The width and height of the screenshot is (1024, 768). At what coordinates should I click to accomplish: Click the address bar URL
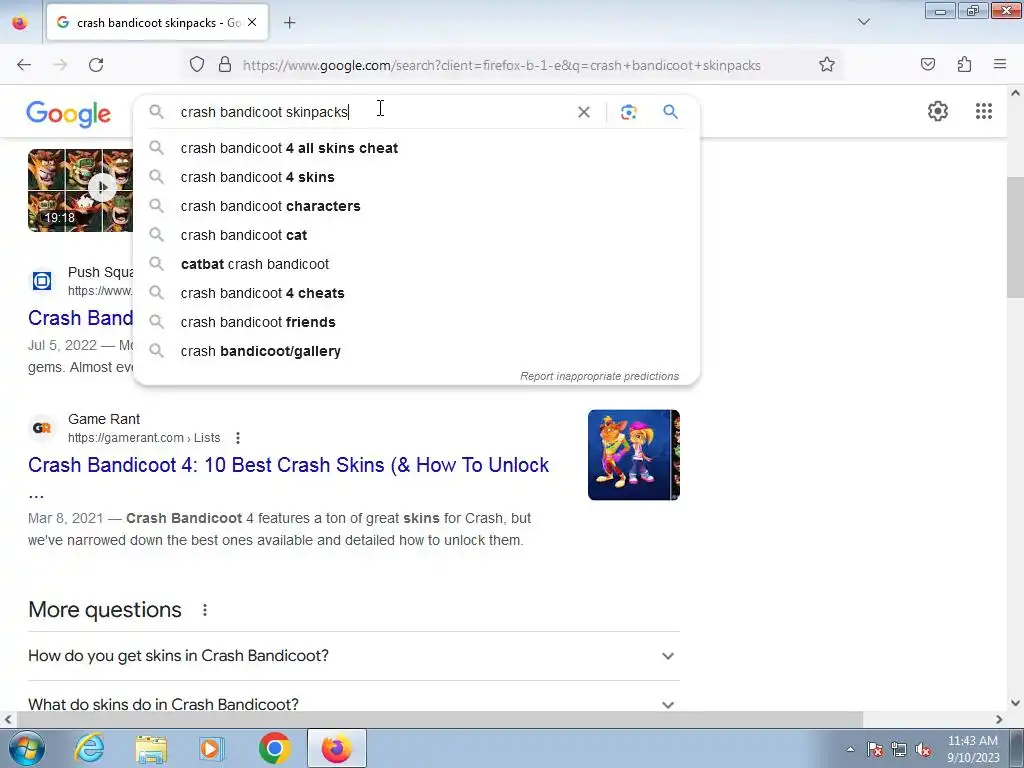[x=502, y=65]
